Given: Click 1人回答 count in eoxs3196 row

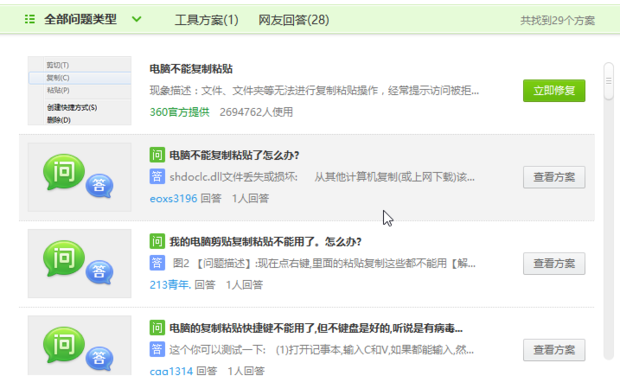Looking at the screenshot, I should [x=250, y=199].
